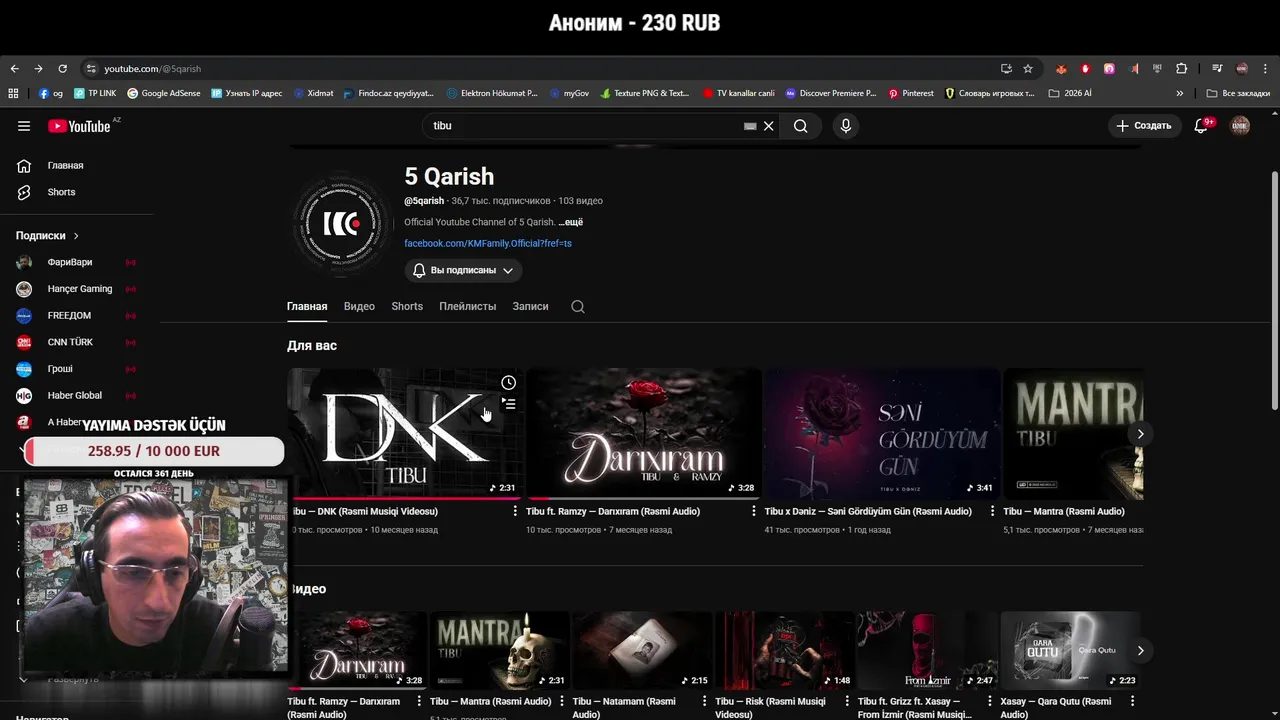
Task: Open the Вы подписаны subscription dropdown
Action: click(x=464, y=270)
